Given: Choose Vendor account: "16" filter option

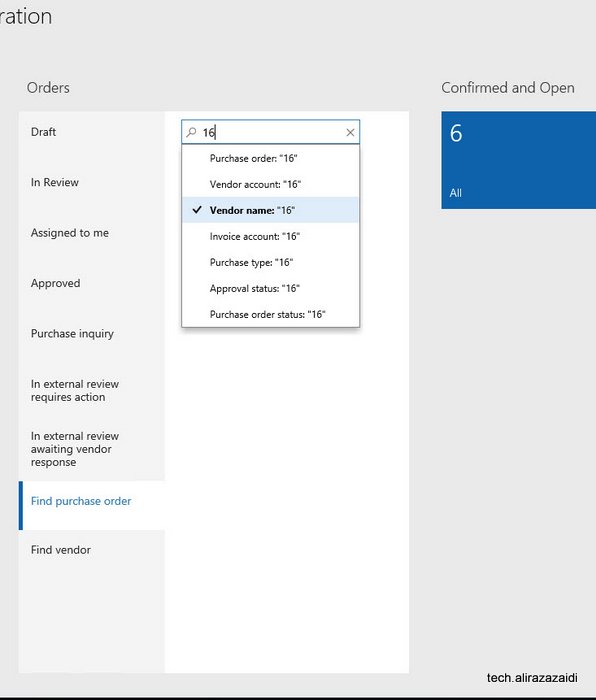Looking at the screenshot, I should 270,184.
